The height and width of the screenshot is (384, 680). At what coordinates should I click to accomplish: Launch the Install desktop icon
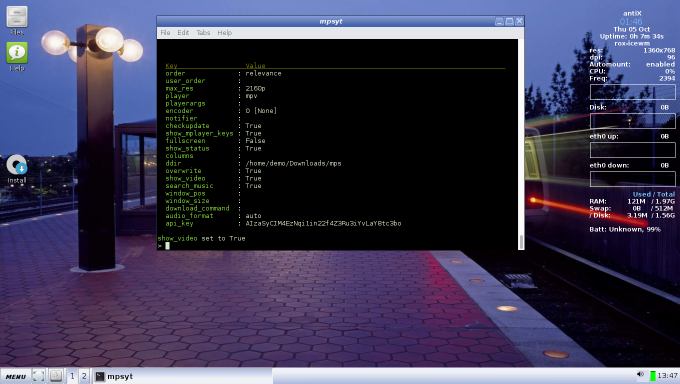(x=16, y=169)
